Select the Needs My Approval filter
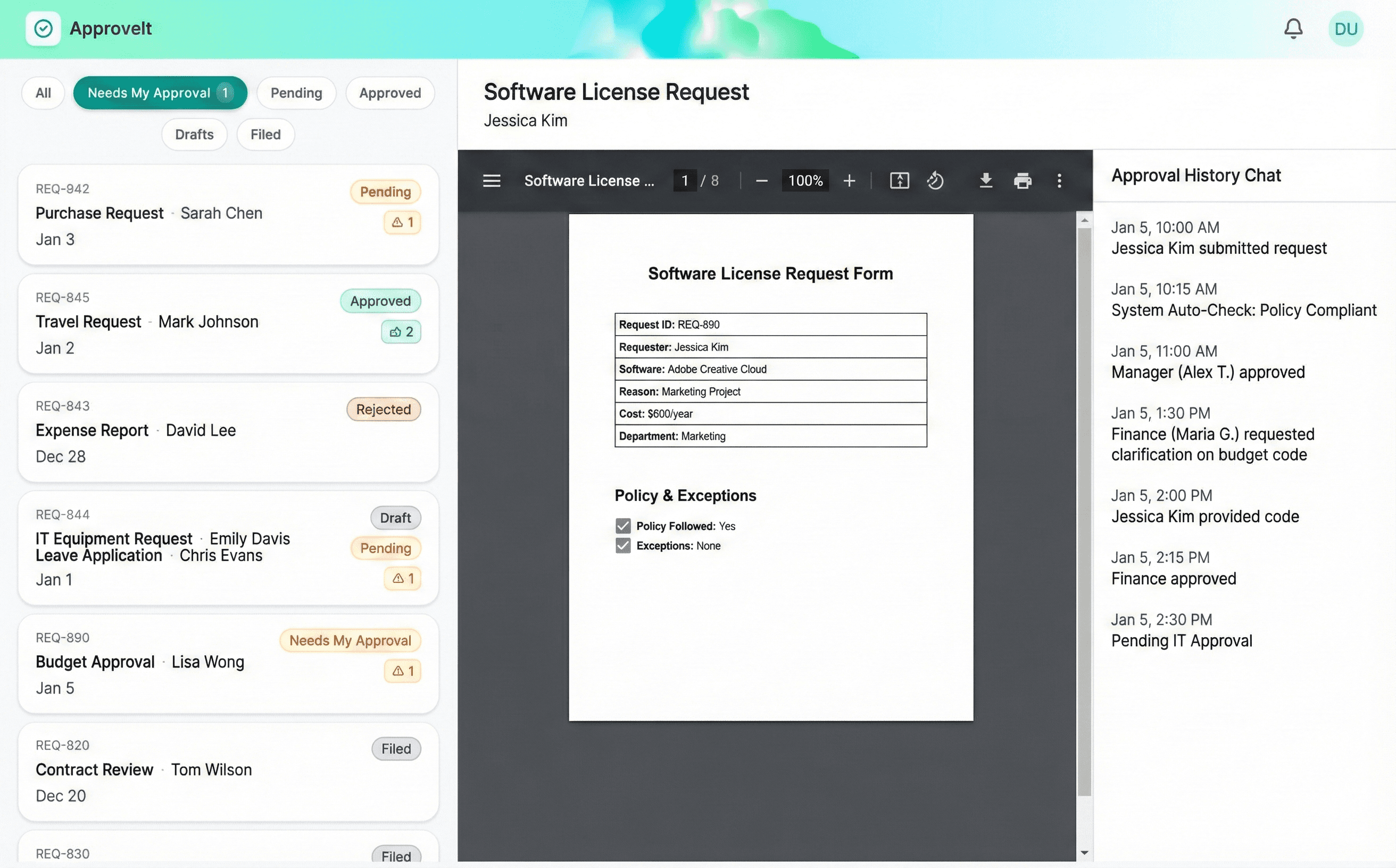The width and height of the screenshot is (1396, 868). [160, 93]
